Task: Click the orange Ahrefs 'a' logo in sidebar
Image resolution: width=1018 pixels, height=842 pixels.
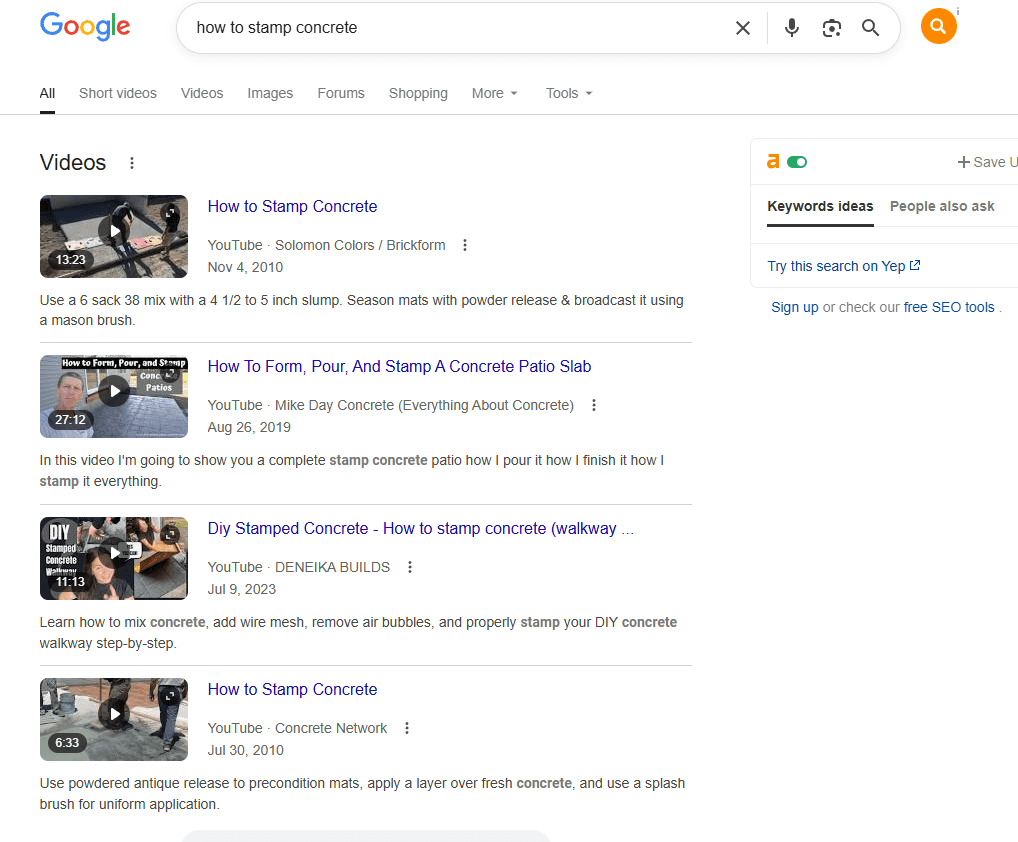Action: pos(773,162)
